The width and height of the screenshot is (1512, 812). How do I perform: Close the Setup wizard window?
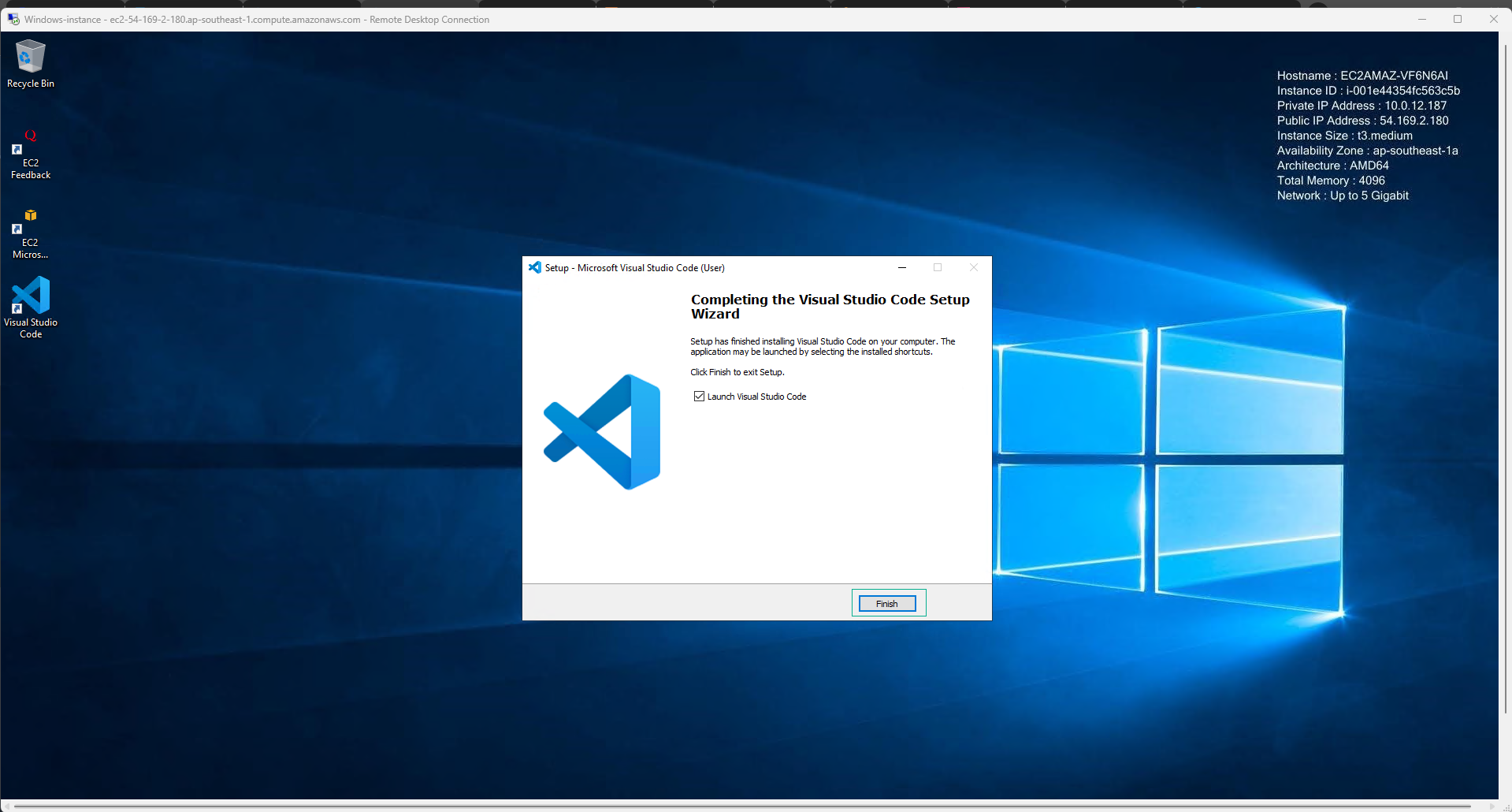point(974,267)
